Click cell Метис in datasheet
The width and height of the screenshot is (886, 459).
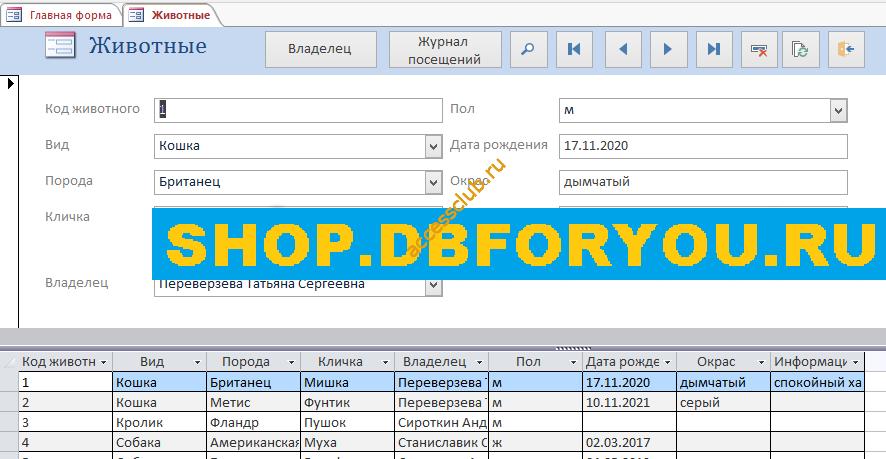click(x=254, y=403)
